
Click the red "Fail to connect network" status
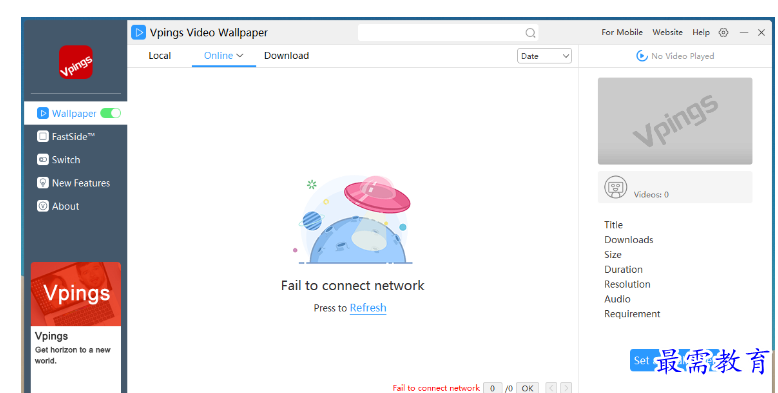pos(436,388)
